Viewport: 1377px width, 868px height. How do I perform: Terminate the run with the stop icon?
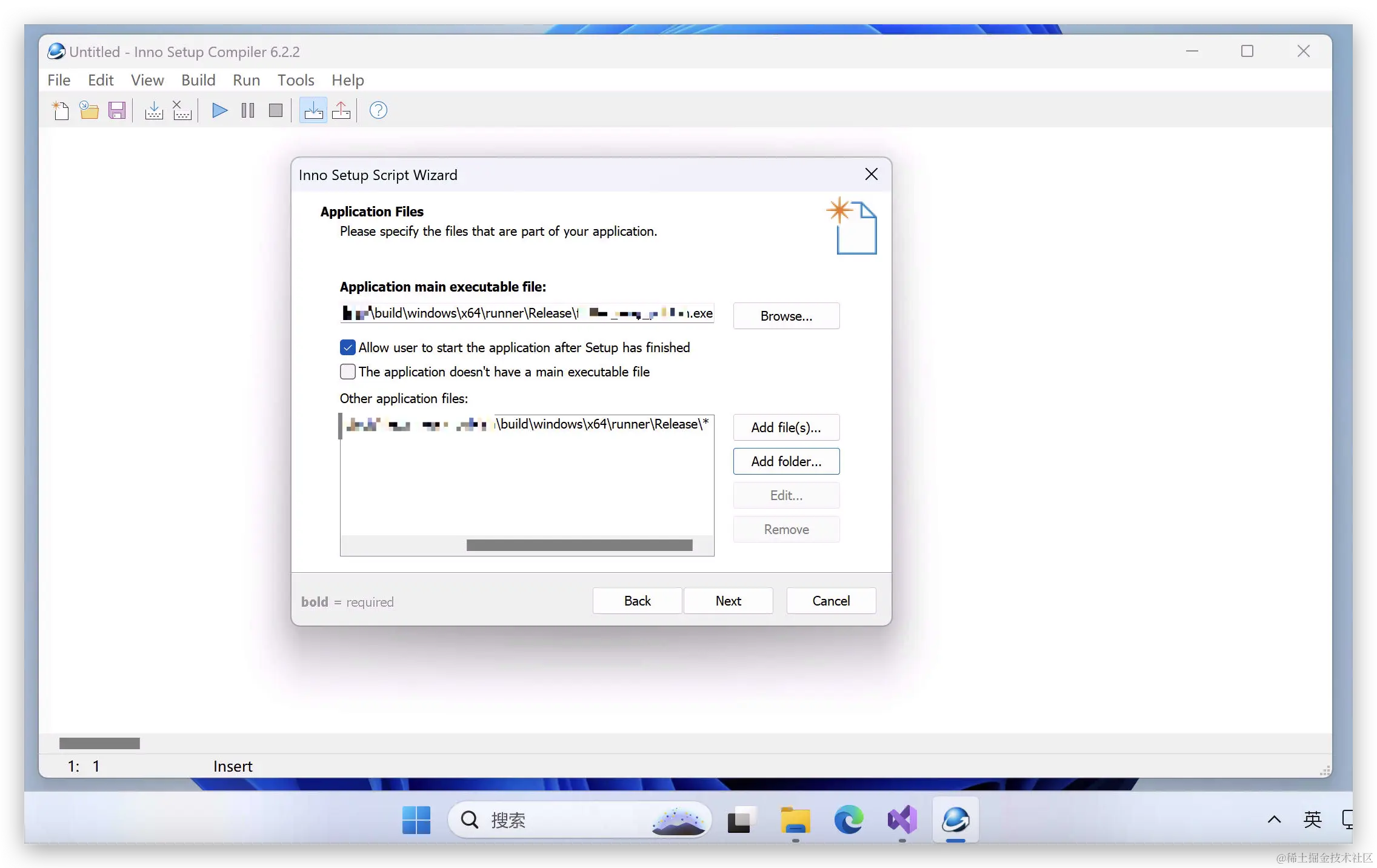pyautogui.click(x=276, y=110)
